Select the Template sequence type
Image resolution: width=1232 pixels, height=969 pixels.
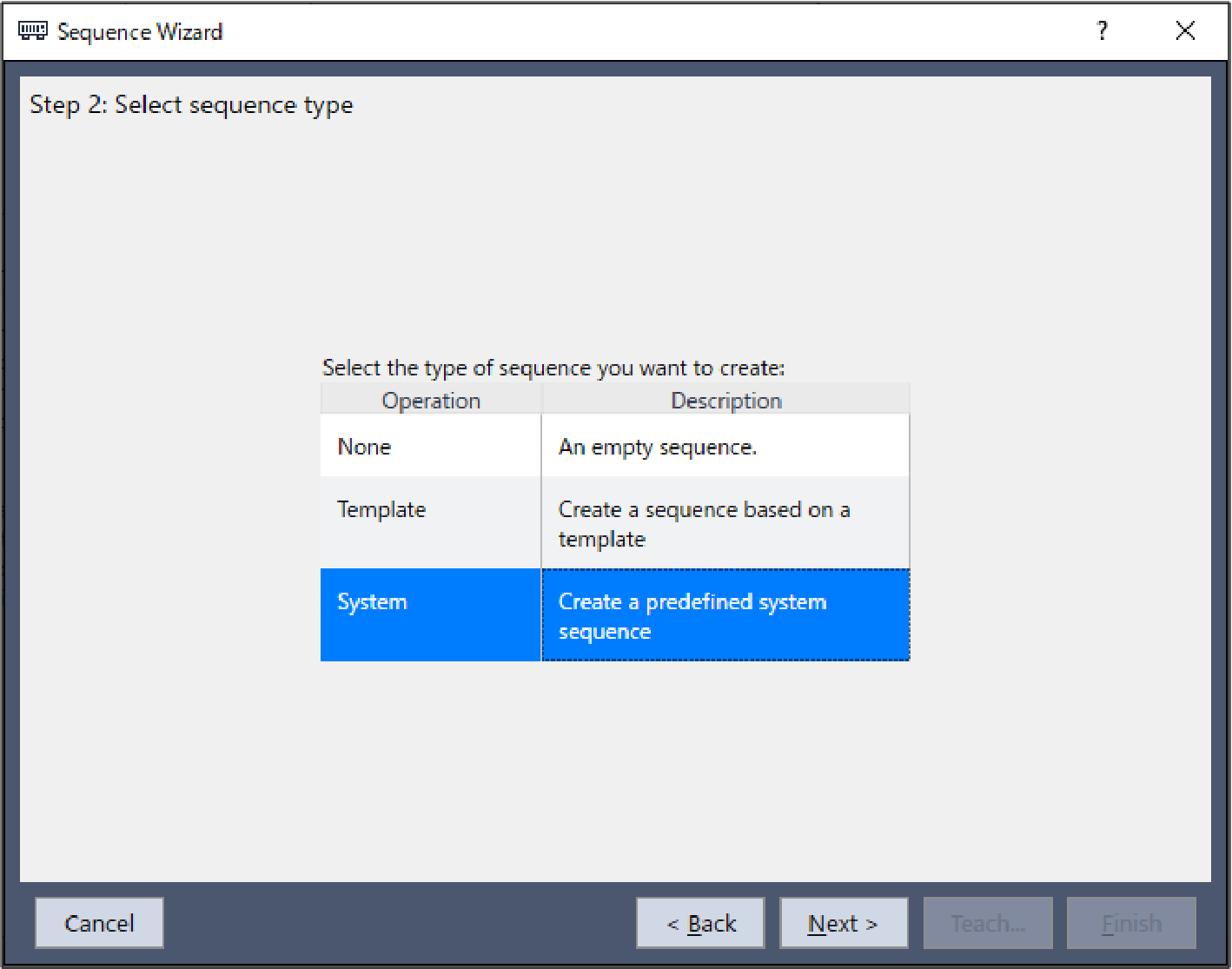point(430,522)
